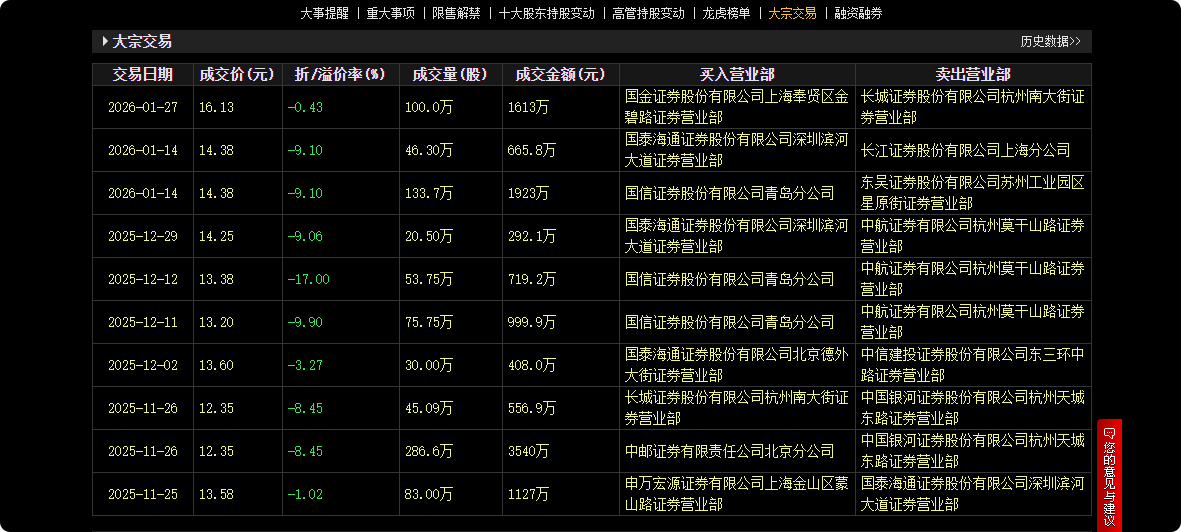Select the date cell 2026-01-27
This screenshot has width=1181, height=532.
(x=142, y=107)
